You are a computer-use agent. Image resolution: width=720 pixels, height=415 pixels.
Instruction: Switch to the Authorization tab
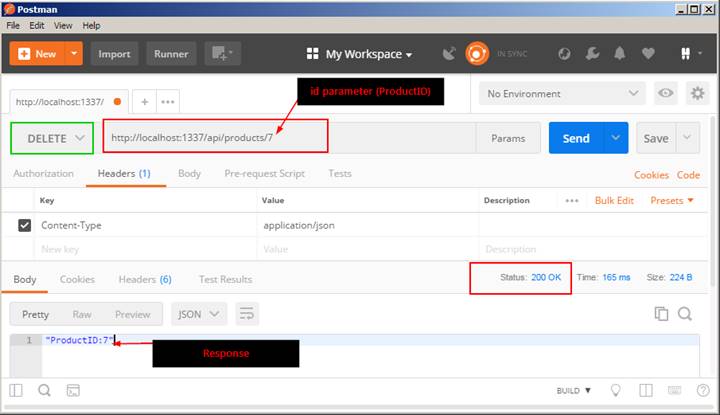(x=43, y=174)
